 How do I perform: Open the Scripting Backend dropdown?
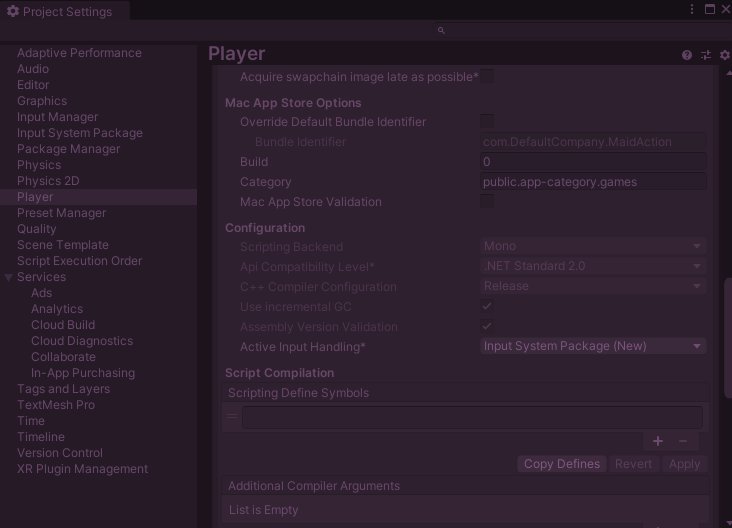[x=593, y=247]
